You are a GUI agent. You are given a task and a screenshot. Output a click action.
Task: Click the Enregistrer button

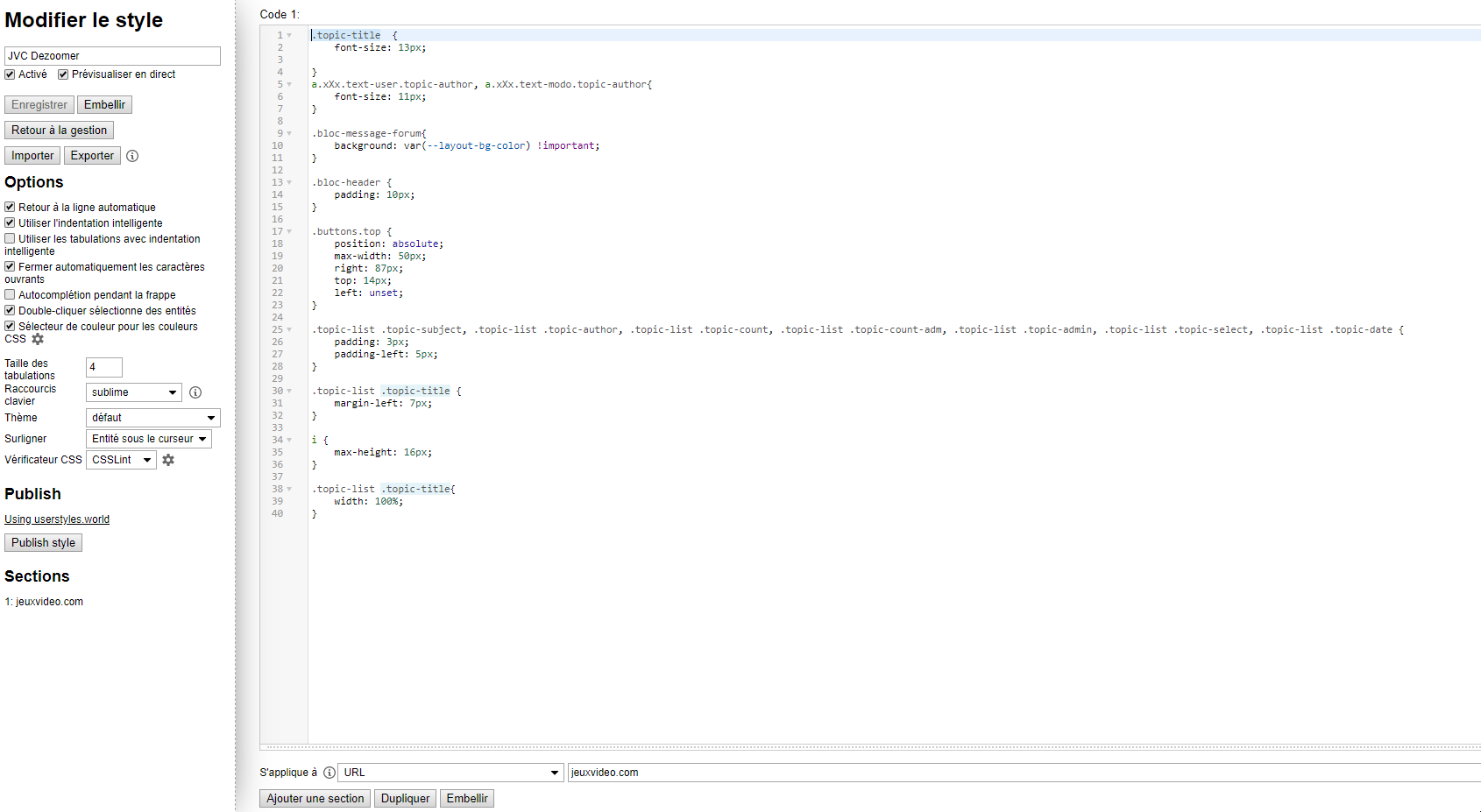pos(39,105)
